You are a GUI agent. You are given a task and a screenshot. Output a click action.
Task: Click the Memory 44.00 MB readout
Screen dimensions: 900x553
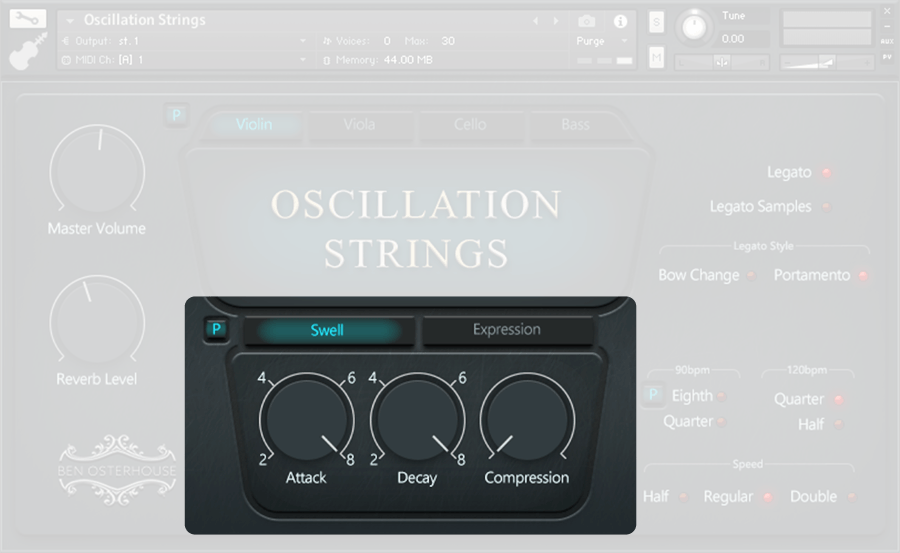(x=378, y=60)
